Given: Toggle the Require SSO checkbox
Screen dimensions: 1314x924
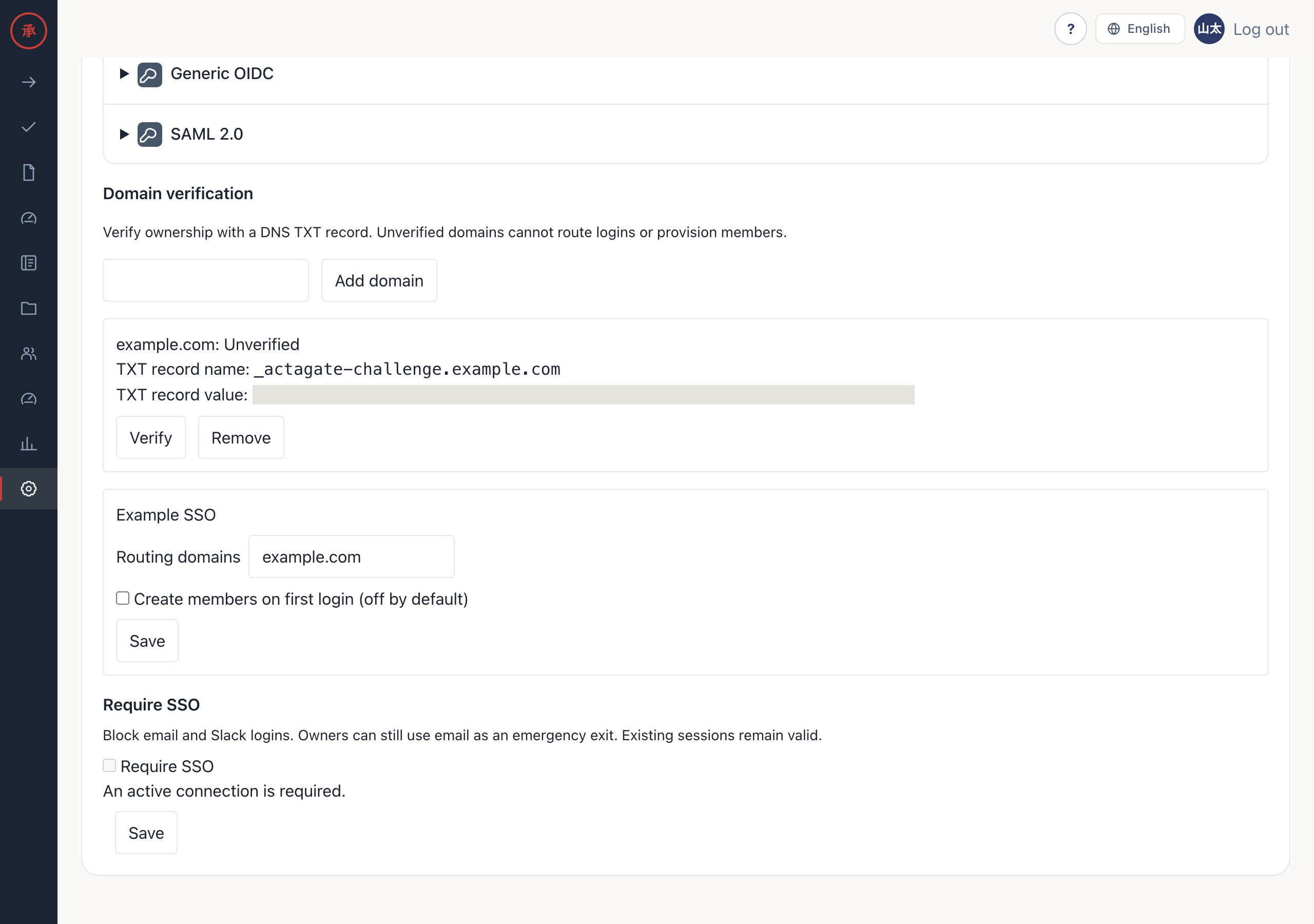Looking at the screenshot, I should tap(109, 765).
